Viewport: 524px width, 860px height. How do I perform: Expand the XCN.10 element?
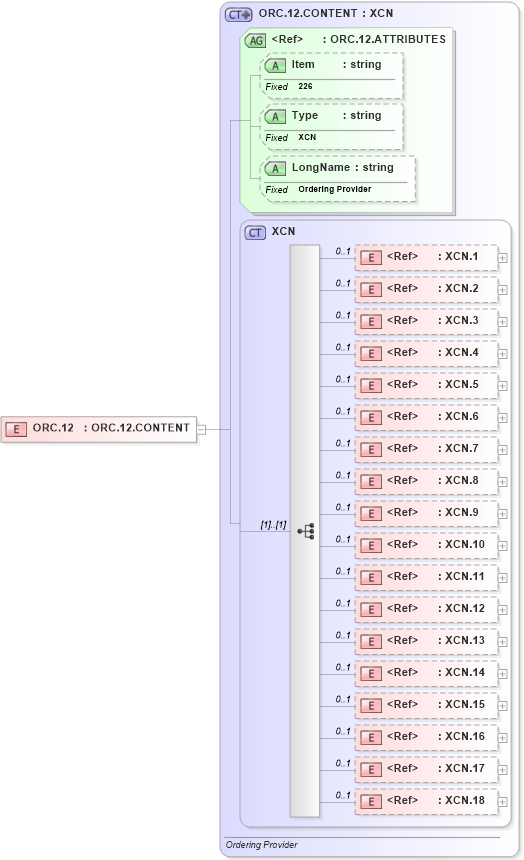pyautogui.click(x=503, y=546)
